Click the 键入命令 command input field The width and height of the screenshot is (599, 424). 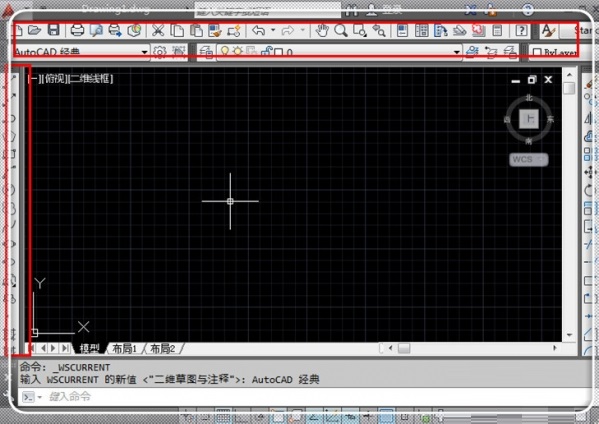[x=306, y=396]
